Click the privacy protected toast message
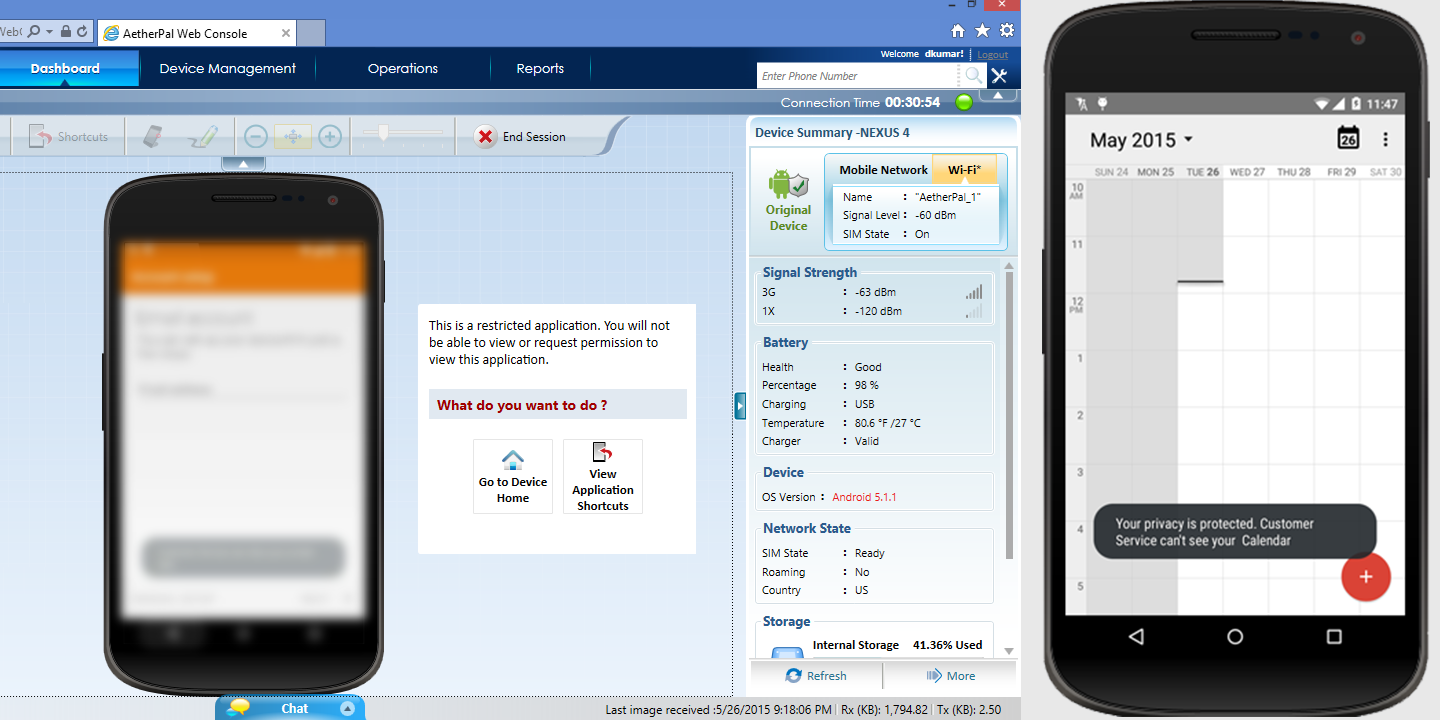Viewport: 1440px width, 720px height. click(x=1234, y=532)
